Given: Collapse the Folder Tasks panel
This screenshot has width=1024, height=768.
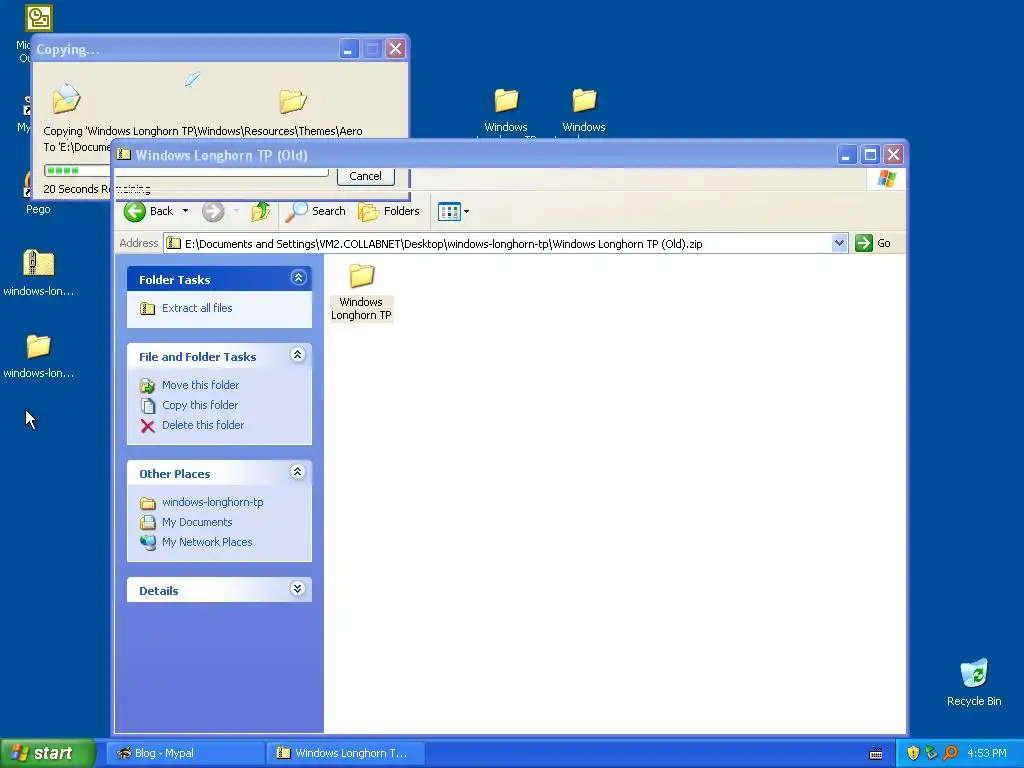Looking at the screenshot, I should click(298, 278).
